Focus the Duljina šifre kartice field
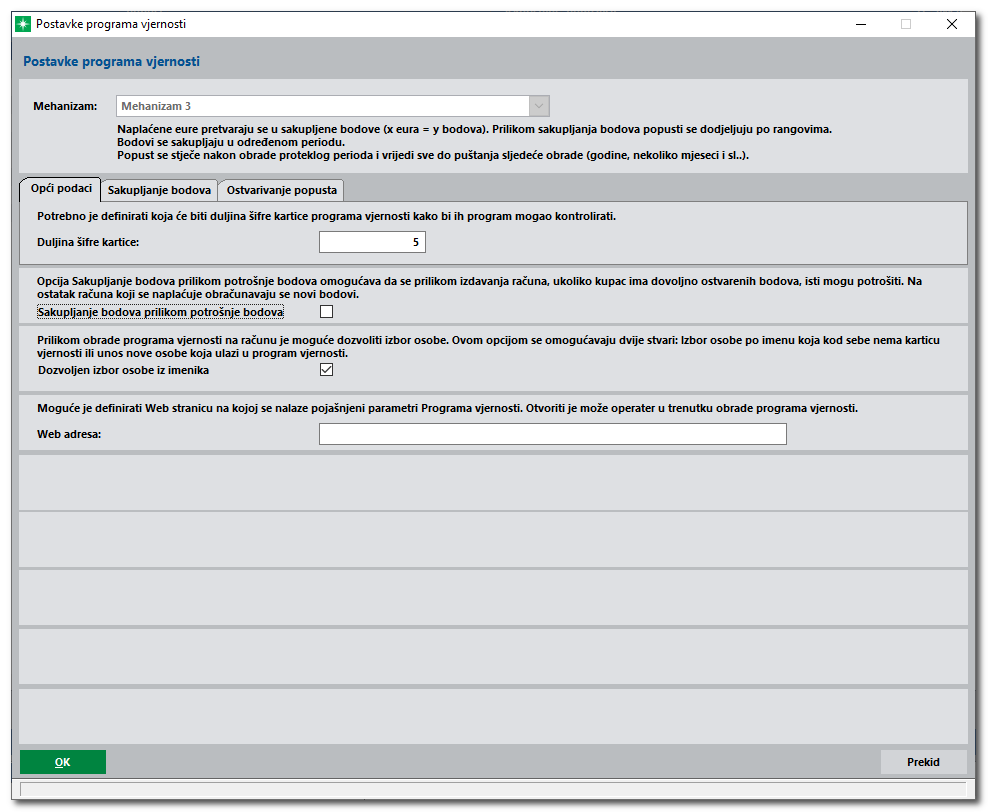This screenshot has width=988, height=812. pyautogui.click(x=372, y=242)
